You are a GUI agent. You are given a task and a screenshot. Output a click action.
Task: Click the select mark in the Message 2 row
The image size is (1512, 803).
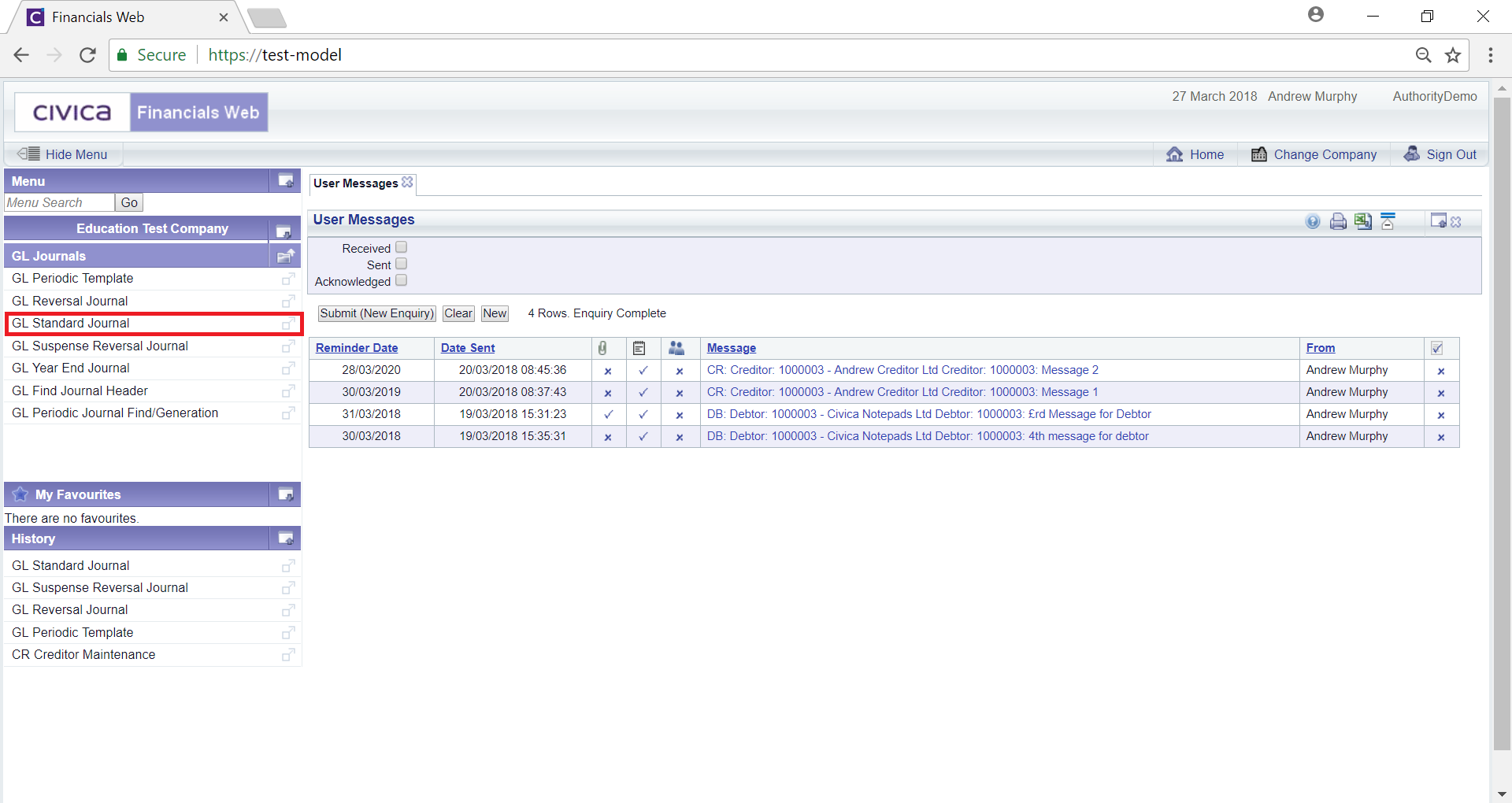point(1441,371)
